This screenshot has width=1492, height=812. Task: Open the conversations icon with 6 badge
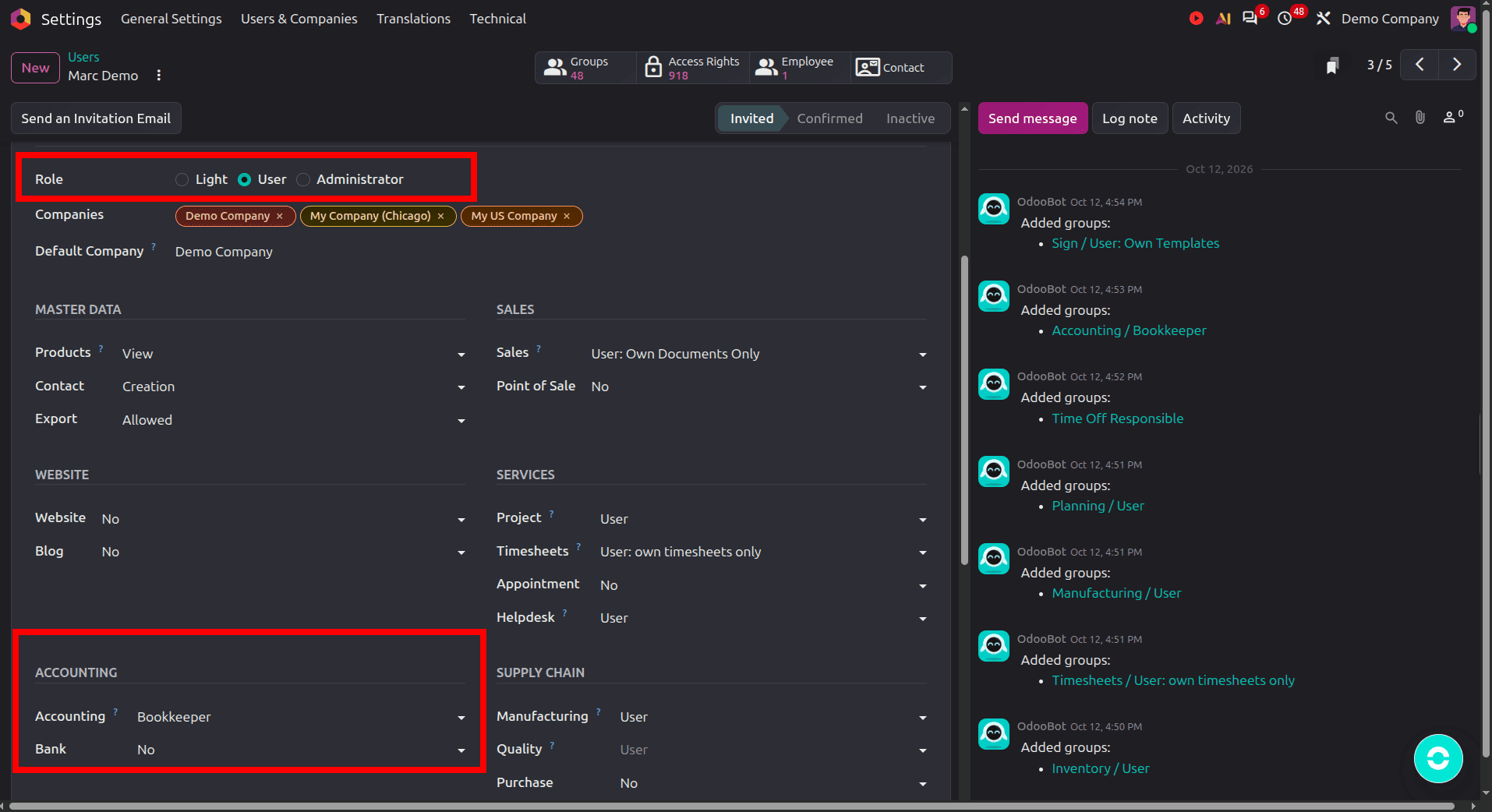pos(1250,18)
